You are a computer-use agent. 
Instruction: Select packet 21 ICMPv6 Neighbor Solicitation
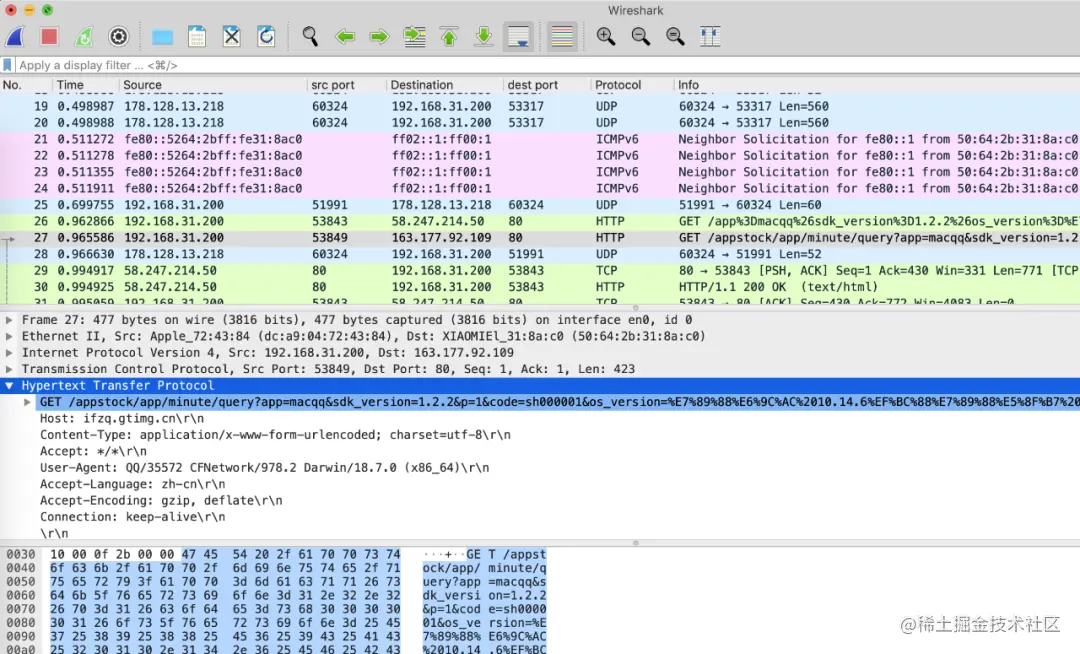pos(540,139)
